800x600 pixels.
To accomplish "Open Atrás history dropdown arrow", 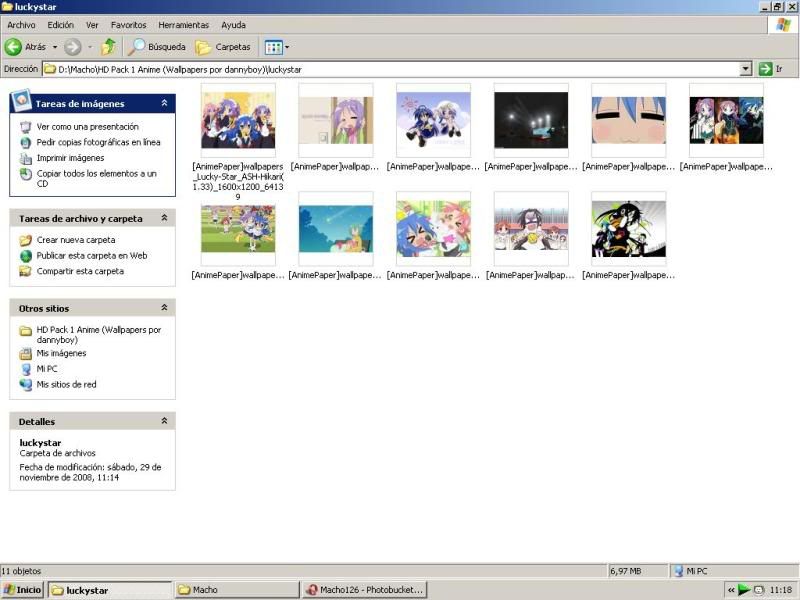I will coord(55,47).
